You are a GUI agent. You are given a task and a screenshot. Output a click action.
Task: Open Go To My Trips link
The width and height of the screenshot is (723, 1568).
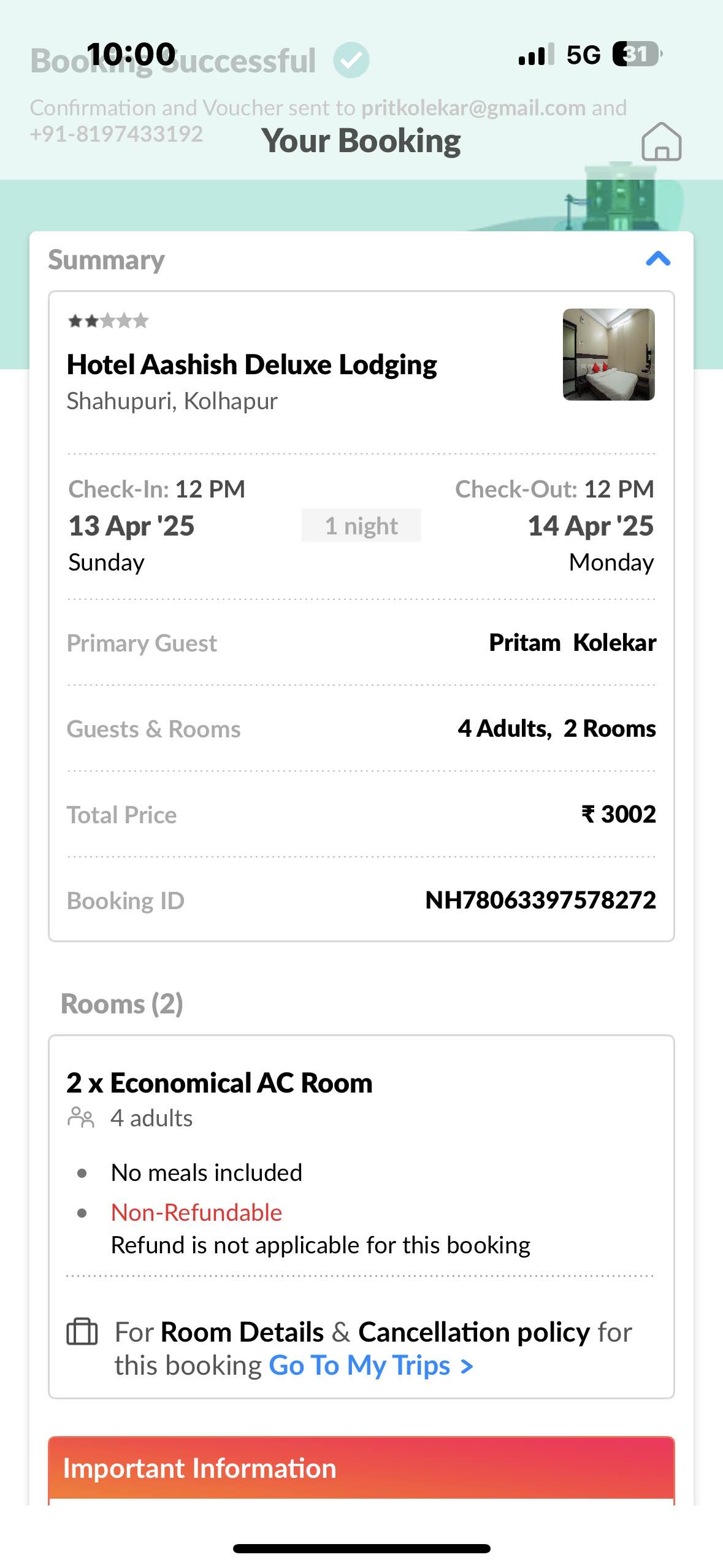point(371,1365)
